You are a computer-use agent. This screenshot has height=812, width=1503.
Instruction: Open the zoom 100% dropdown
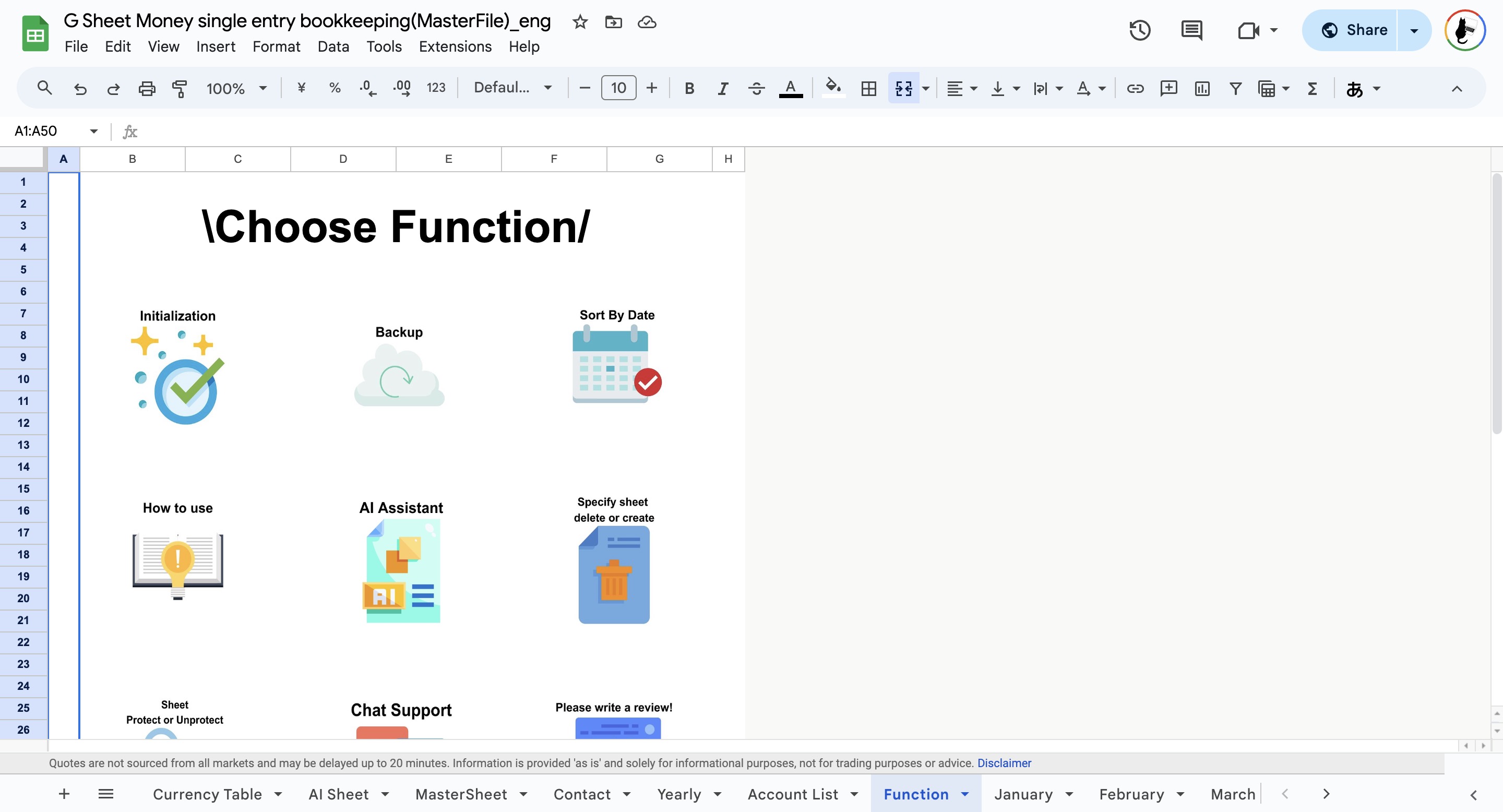tap(236, 89)
